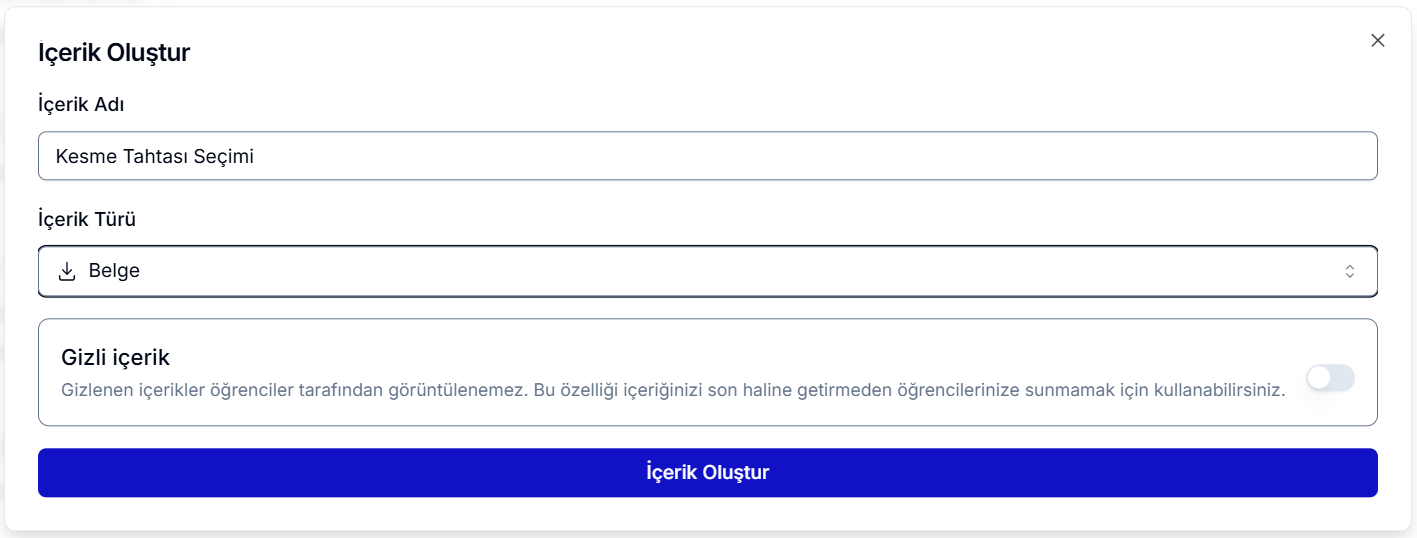Enable the Gizli içerik toggle

(x=1330, y=377)
